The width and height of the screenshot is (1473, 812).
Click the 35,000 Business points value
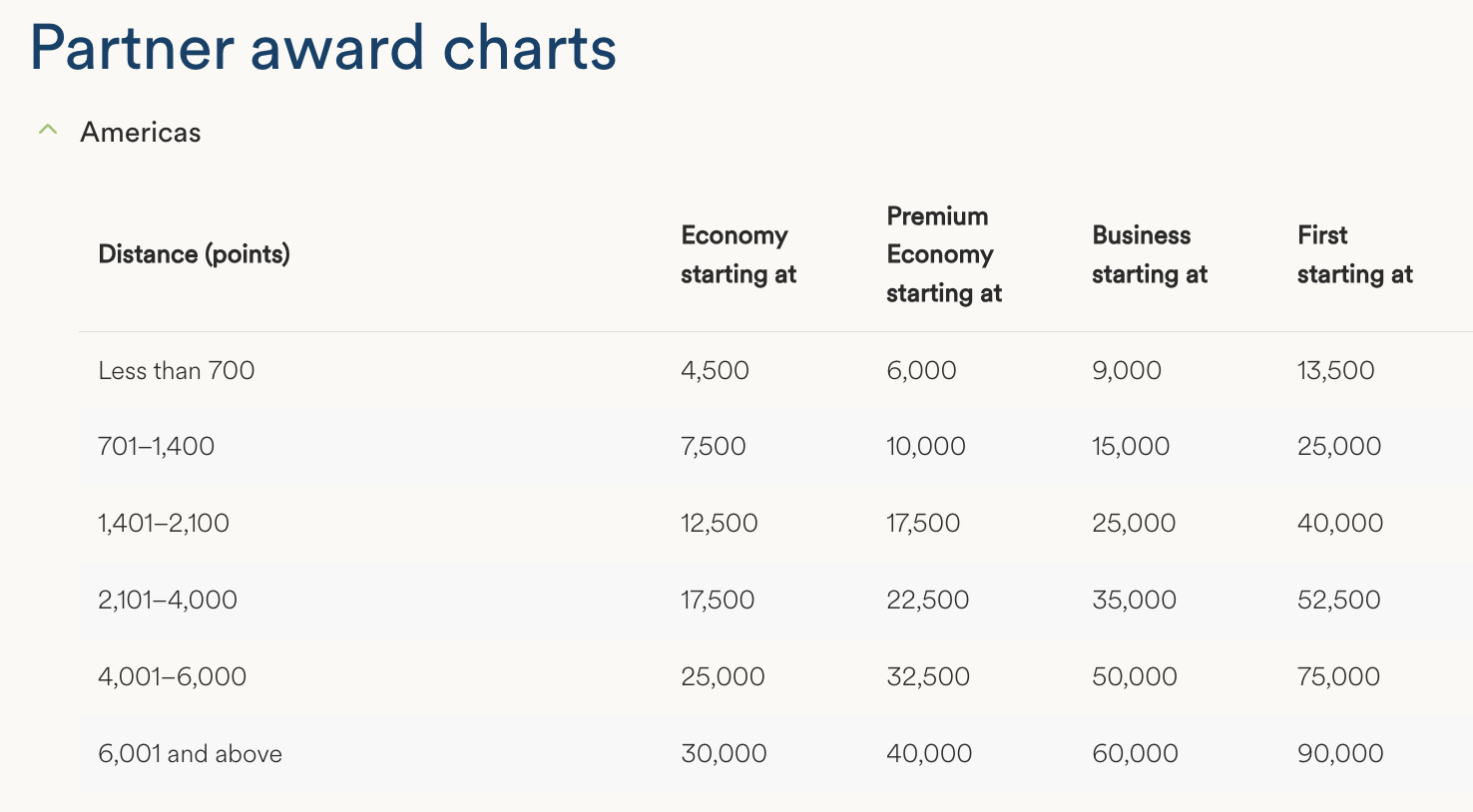point(1134,600)
